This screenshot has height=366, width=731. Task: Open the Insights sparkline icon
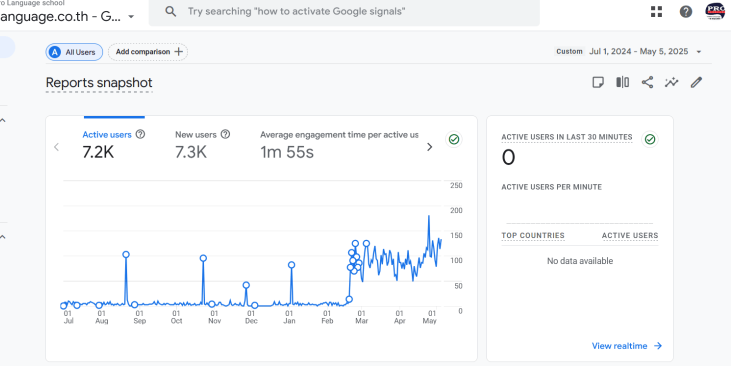(671, 83)
